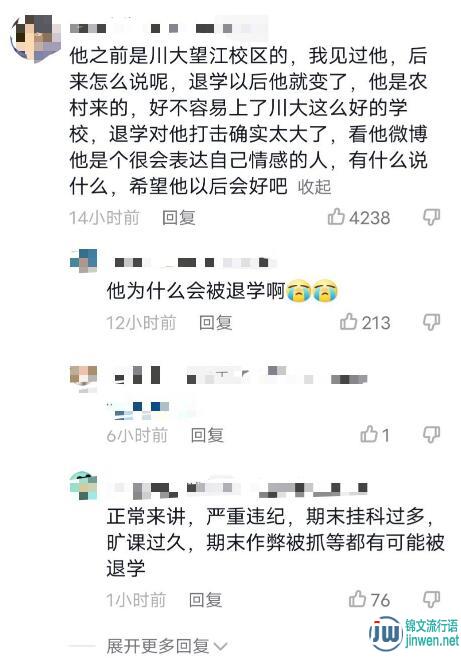The height and width of the screenshot is (658, 461).
Task: Open the top commenter's avatar profile
Action: click(x=36, y=39)
